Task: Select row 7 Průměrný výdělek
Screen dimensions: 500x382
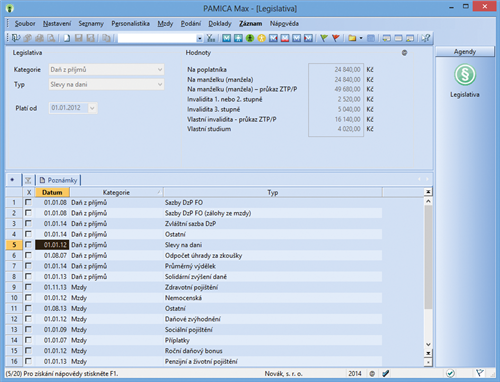Action: point(194,266)
